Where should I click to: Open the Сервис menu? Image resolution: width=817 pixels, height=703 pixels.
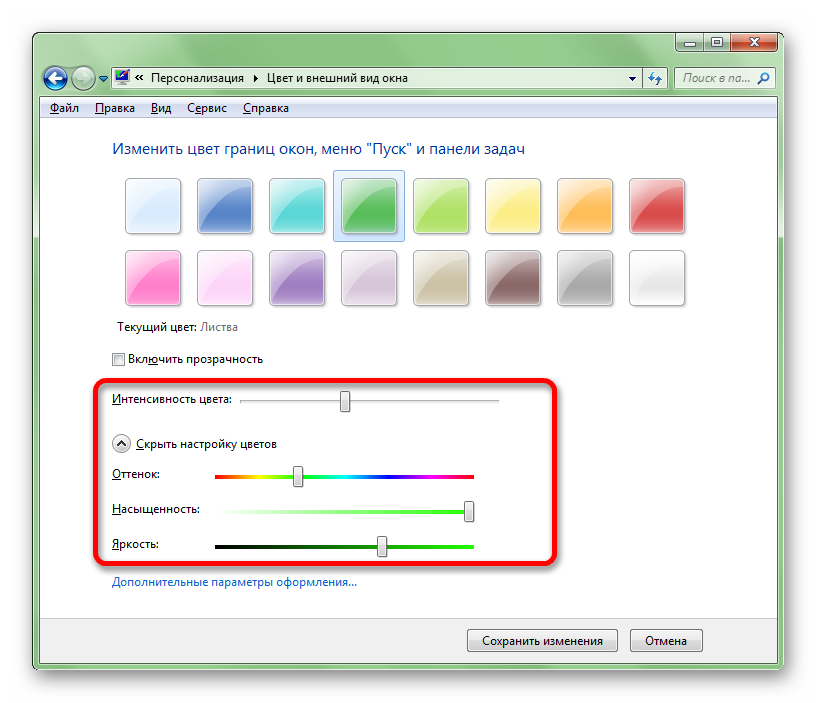coord(207,108)
